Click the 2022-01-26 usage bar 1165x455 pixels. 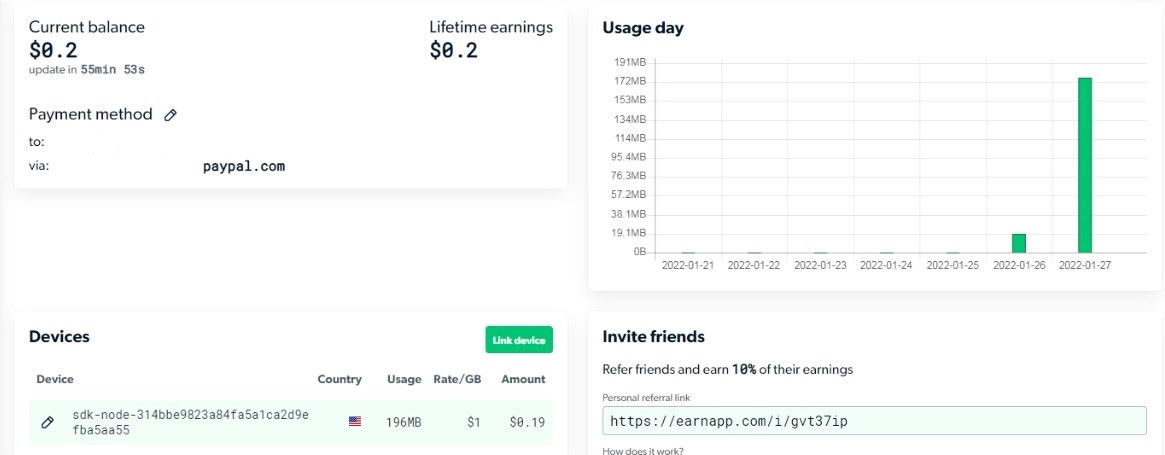click(x=1019, y=243)
